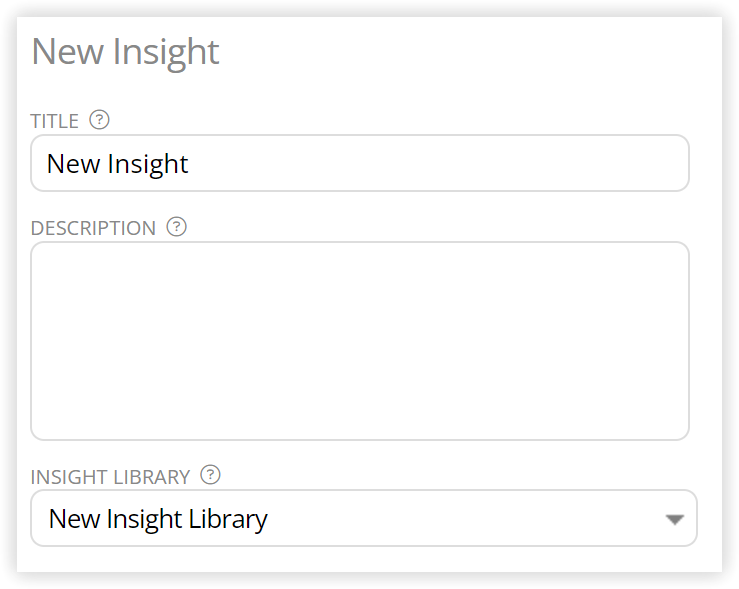Click the TITLE field label
Image resolution: width=739 pixels, height=589 pixels.
pyautogui.click(x=55, y=121)
